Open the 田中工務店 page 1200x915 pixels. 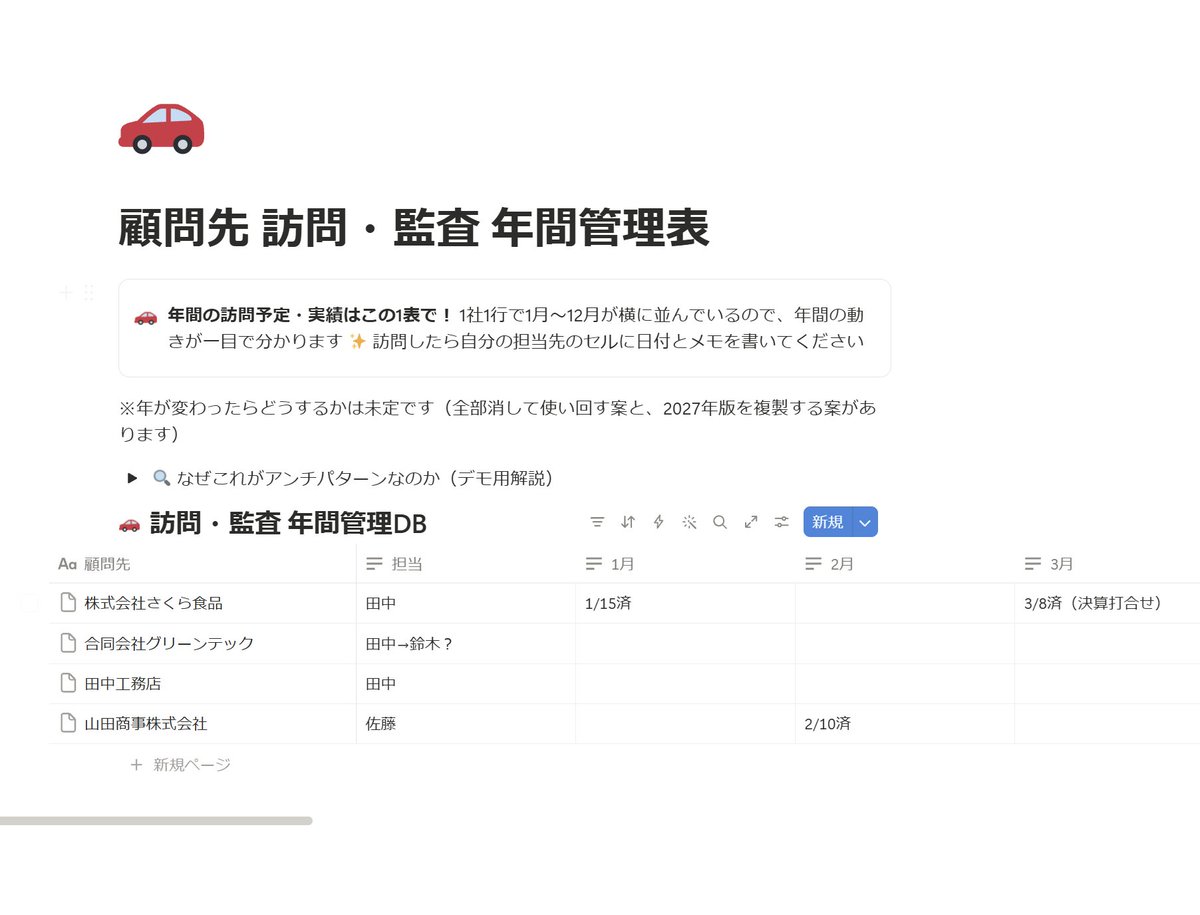pyautogui.click(x=123, y=683)
